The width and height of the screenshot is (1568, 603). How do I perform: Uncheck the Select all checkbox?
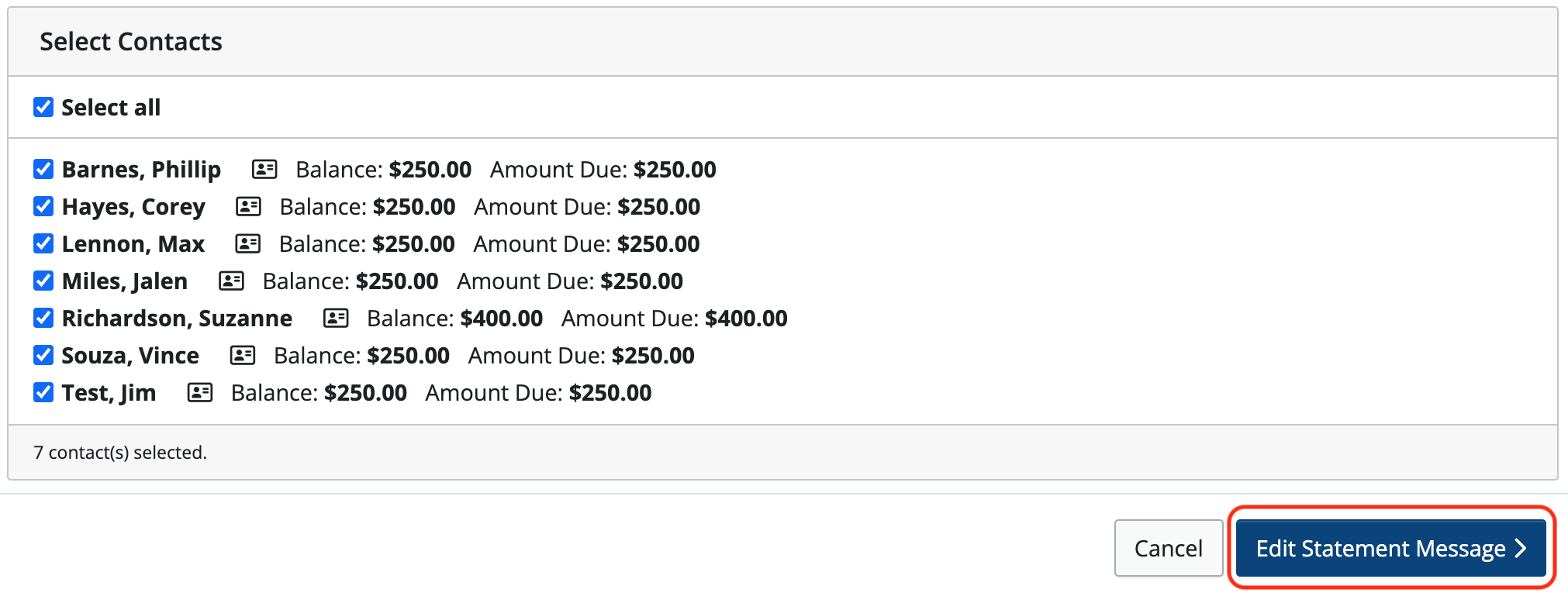[x=43, y=107]
